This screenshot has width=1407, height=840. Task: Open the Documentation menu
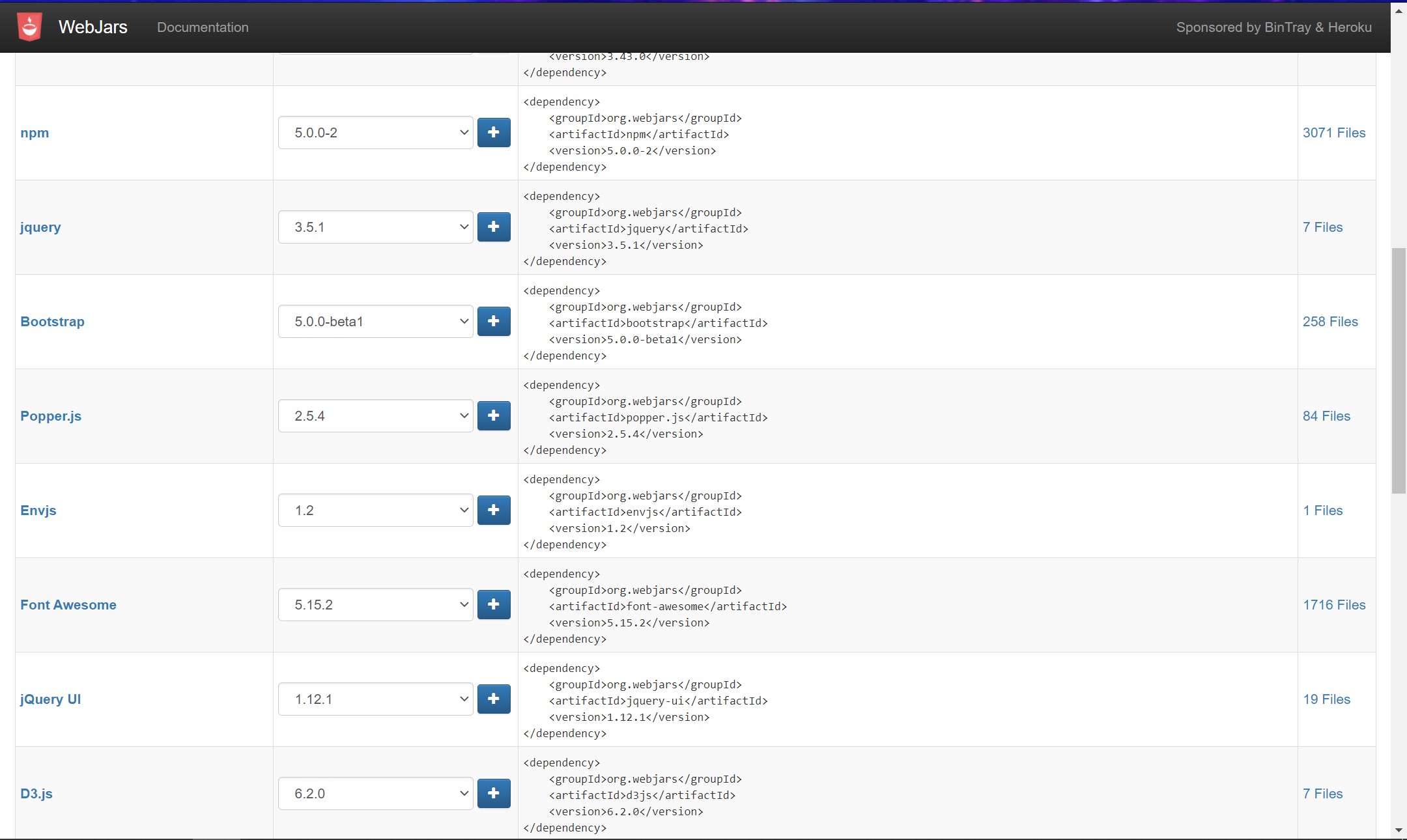point(203,27)
